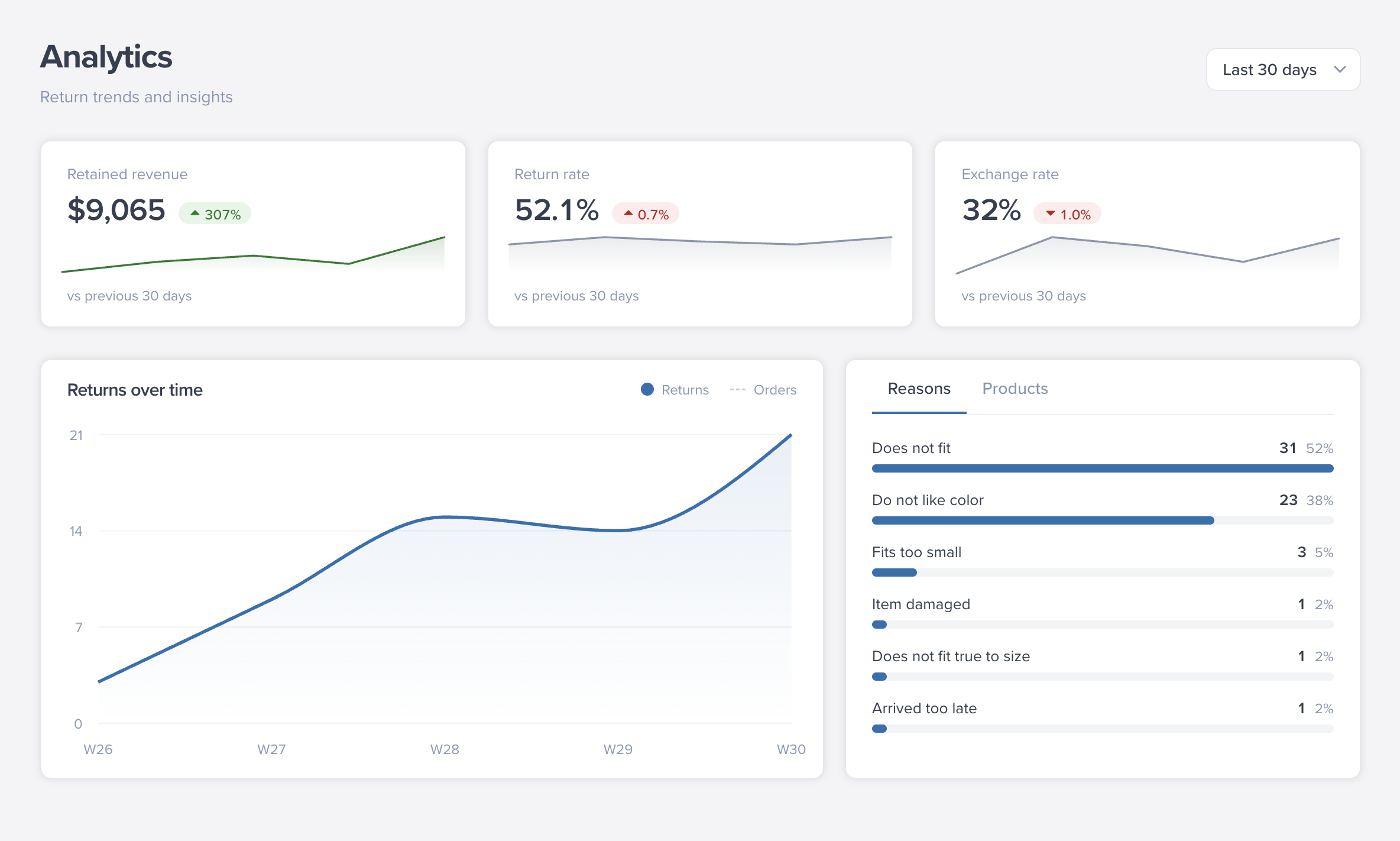The image size is (1400, 841).
Task: Click the Analytics page heading
Action: pyautogui.click(x=106, y=57)
